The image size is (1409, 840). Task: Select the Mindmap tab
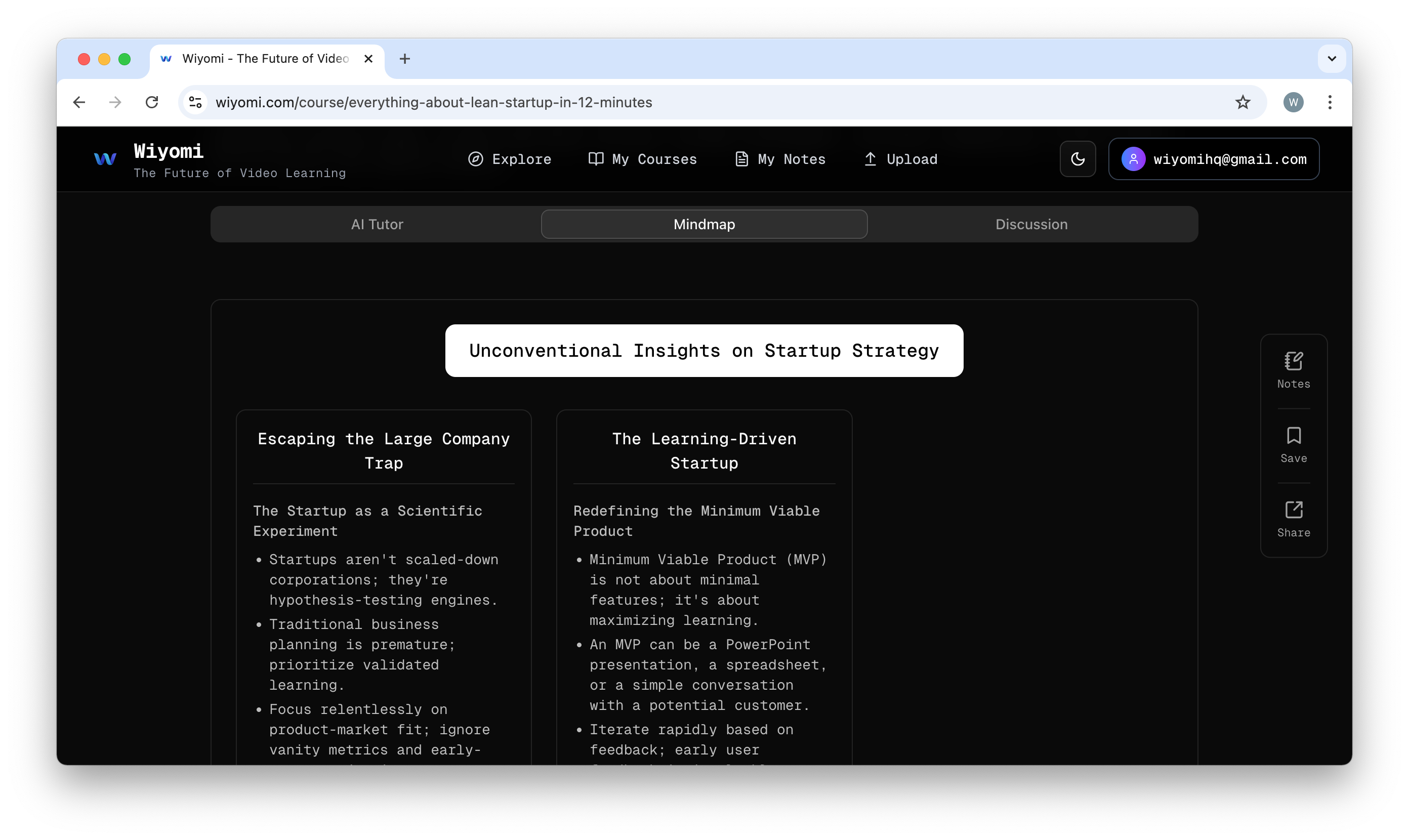pyautogui.click(x=704, y=224)
